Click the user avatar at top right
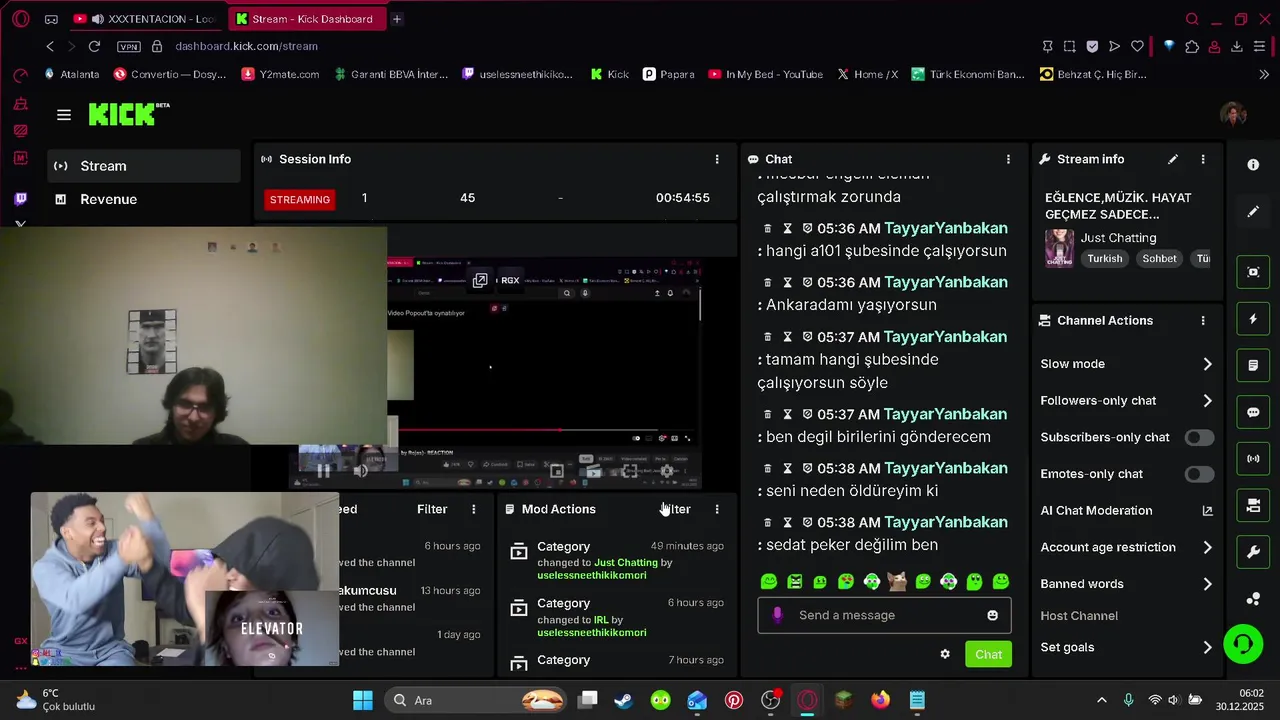This screenshot has width=1280, height=720. (1233, 114)
